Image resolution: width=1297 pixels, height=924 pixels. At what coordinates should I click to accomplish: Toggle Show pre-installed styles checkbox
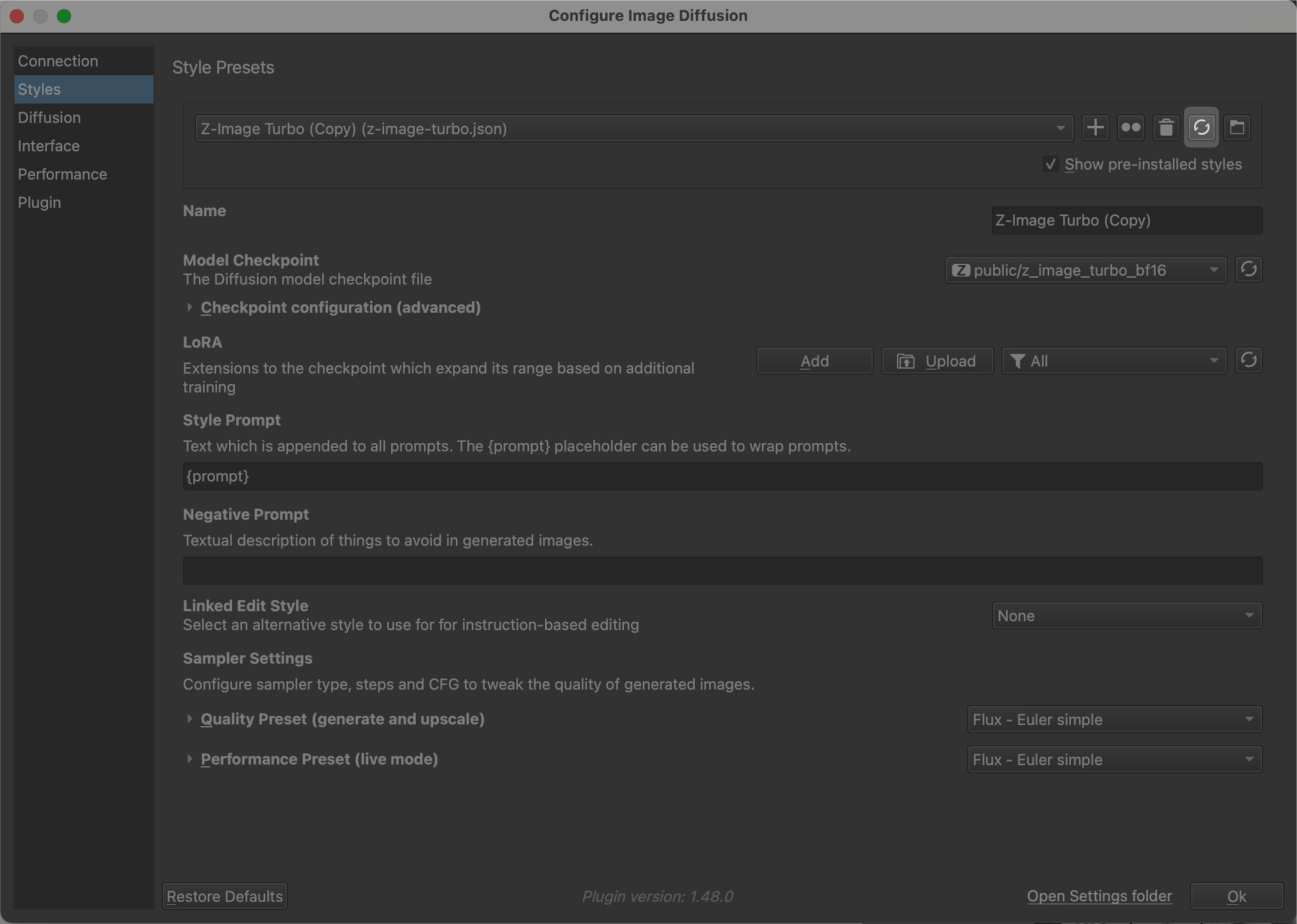tap(1050, 164)
